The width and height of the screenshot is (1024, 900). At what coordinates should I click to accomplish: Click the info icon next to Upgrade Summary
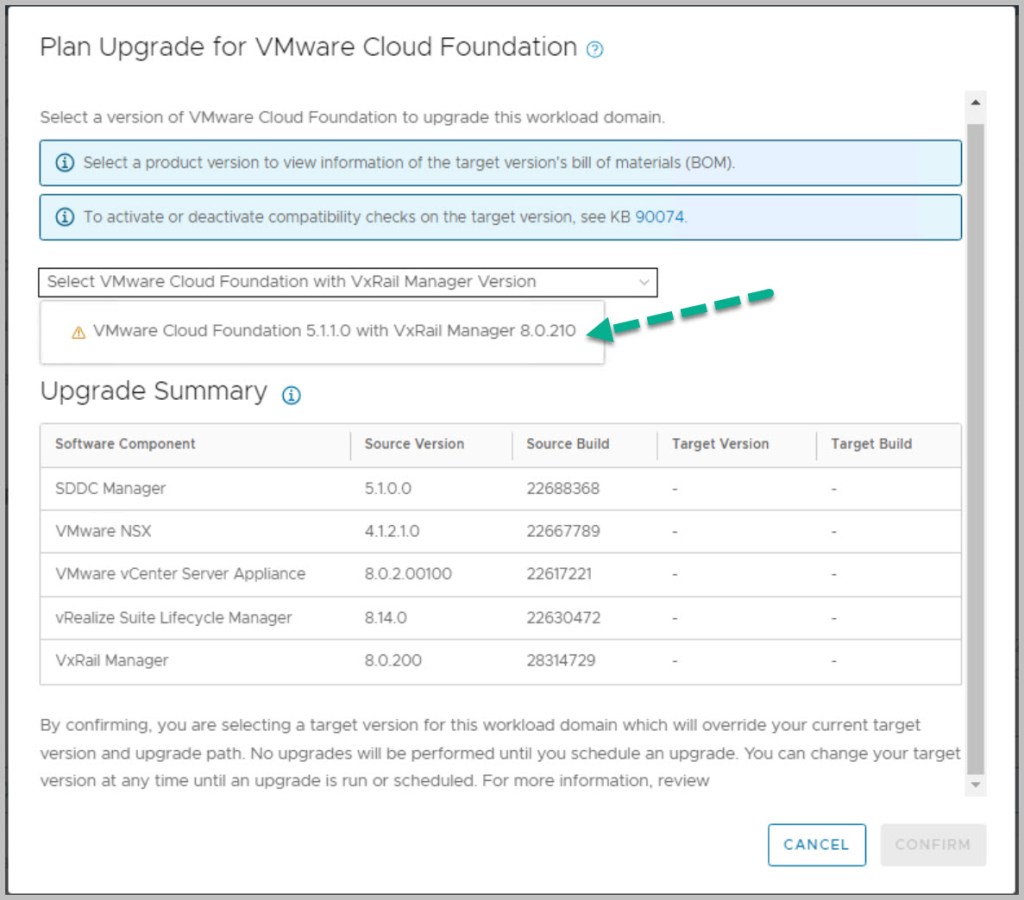tap(291, 395)
